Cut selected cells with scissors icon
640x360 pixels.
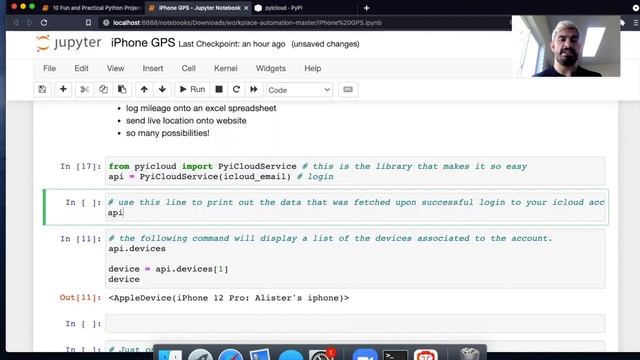click(x=84, y=89)
